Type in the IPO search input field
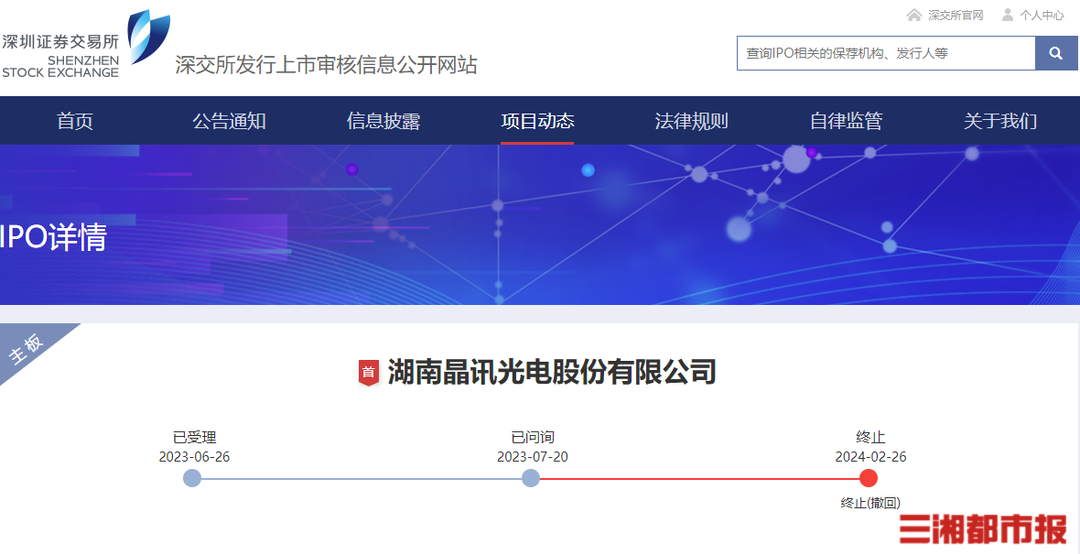Screen dimensions: 1080x554 [x=885, y=53]
